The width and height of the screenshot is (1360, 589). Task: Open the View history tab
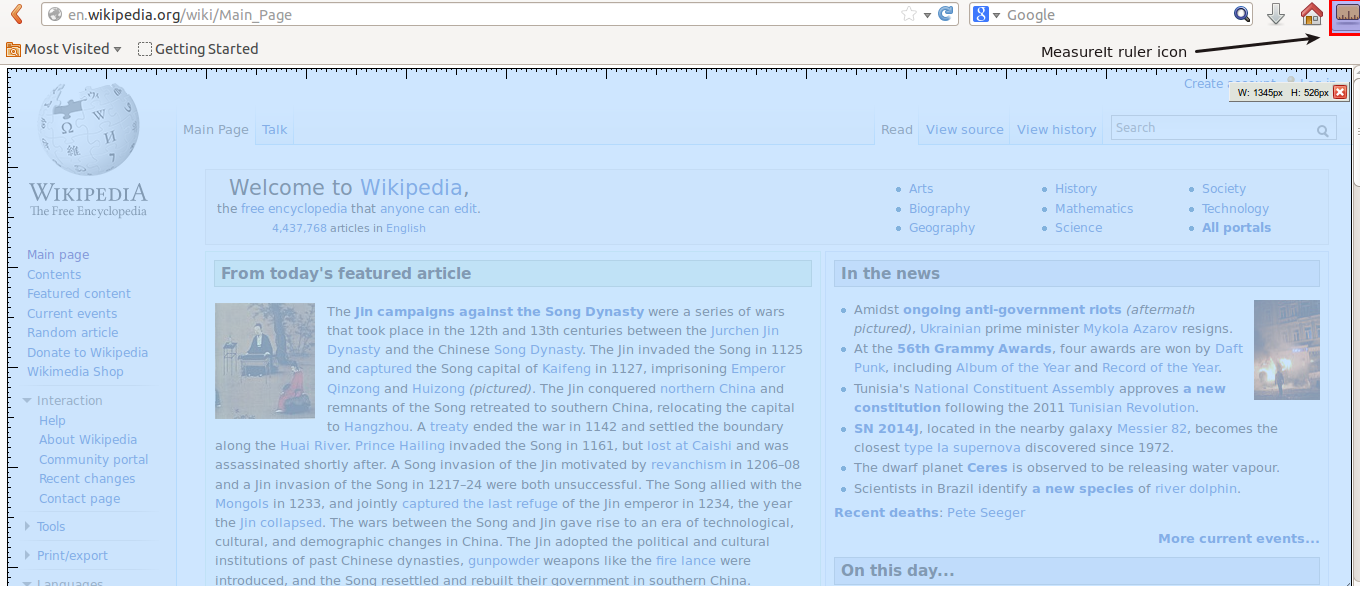(x=1057, y=130)
